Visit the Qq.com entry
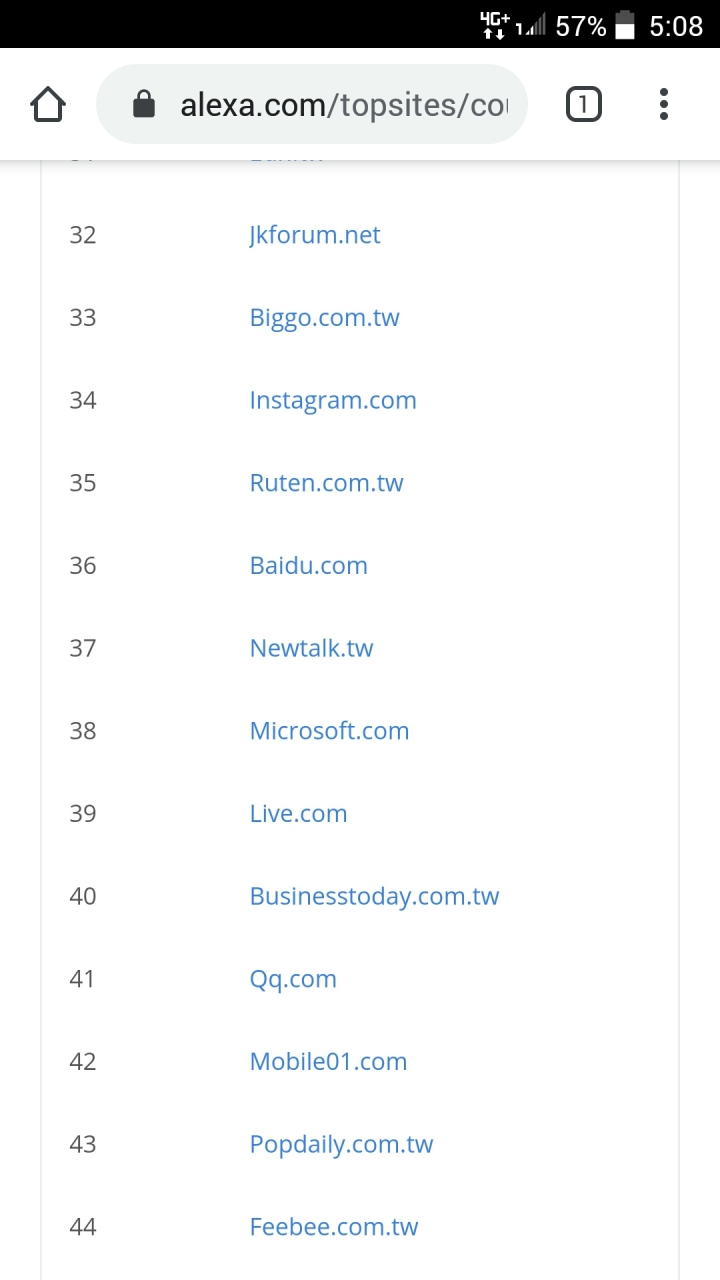This screenshot has width=720, height=1280. pos(293,980)
